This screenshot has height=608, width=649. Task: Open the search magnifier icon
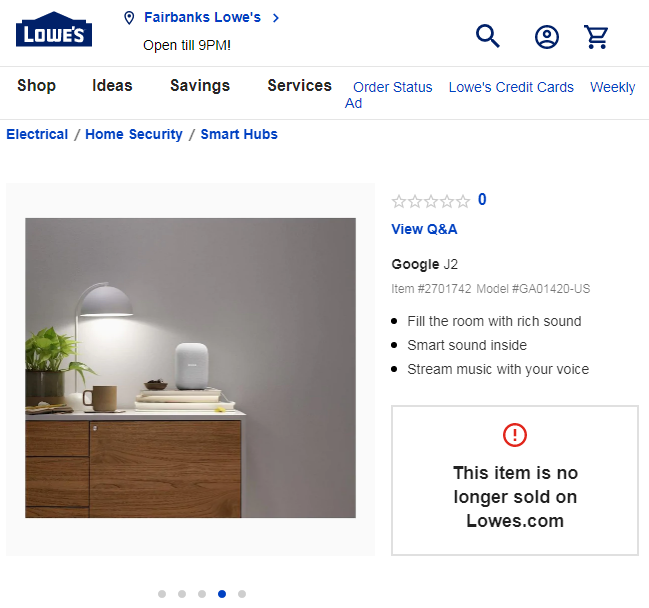(x=488, y=36)
